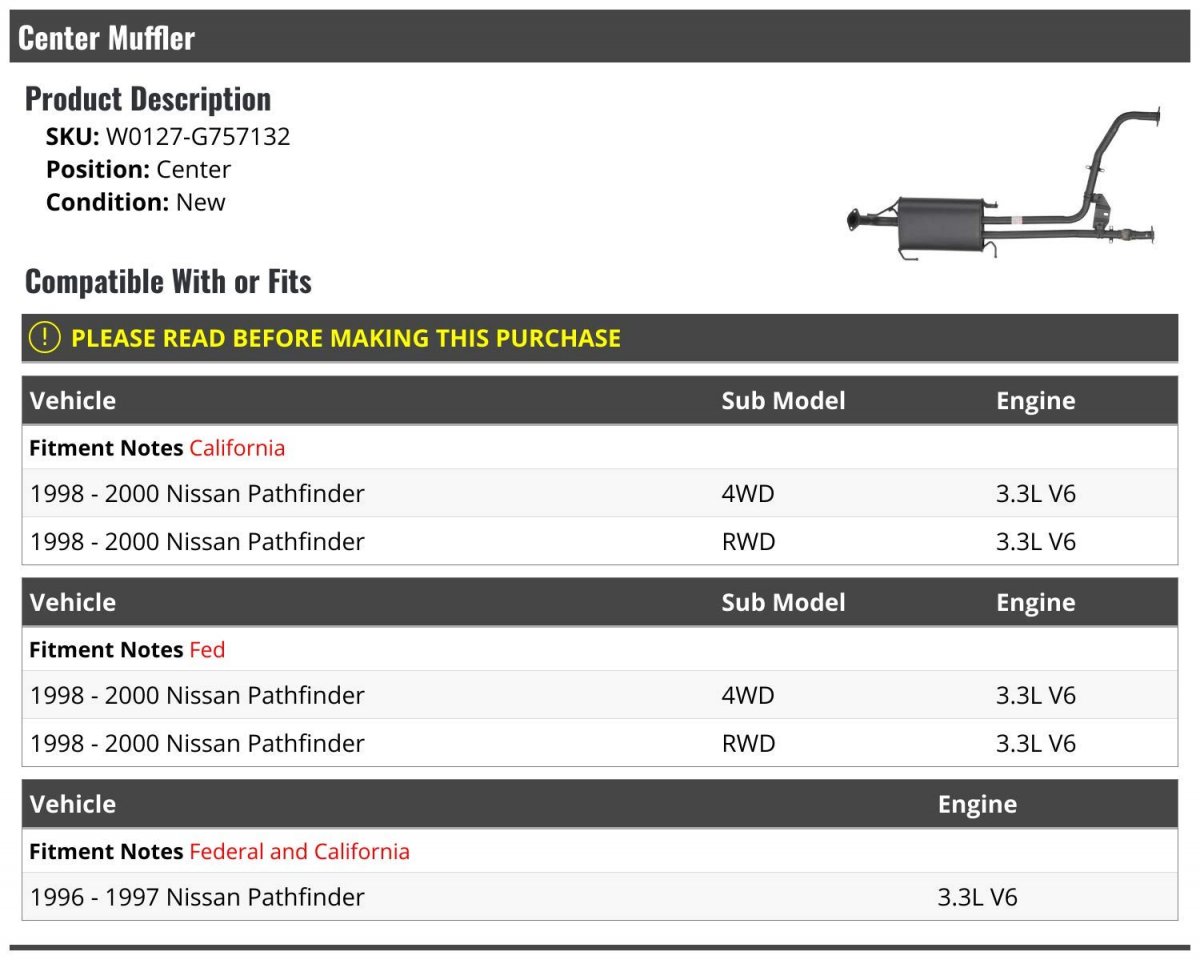
Task: Click the Engine header in the bottom table
Action: (977, 805)
